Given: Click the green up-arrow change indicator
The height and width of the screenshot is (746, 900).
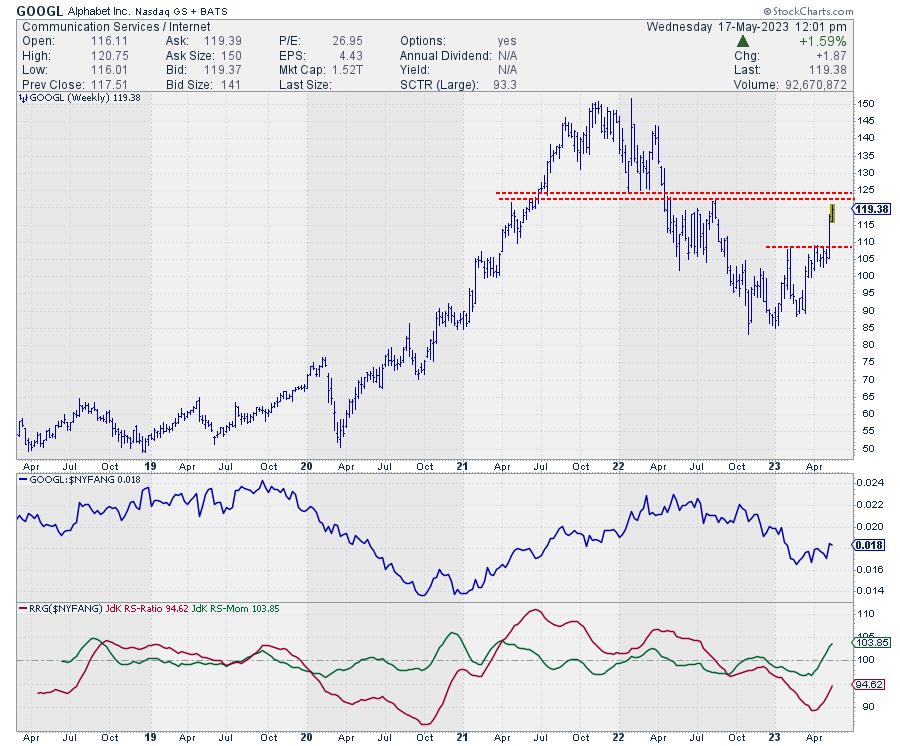Looking at the screenshot, I should click(740, 41).
